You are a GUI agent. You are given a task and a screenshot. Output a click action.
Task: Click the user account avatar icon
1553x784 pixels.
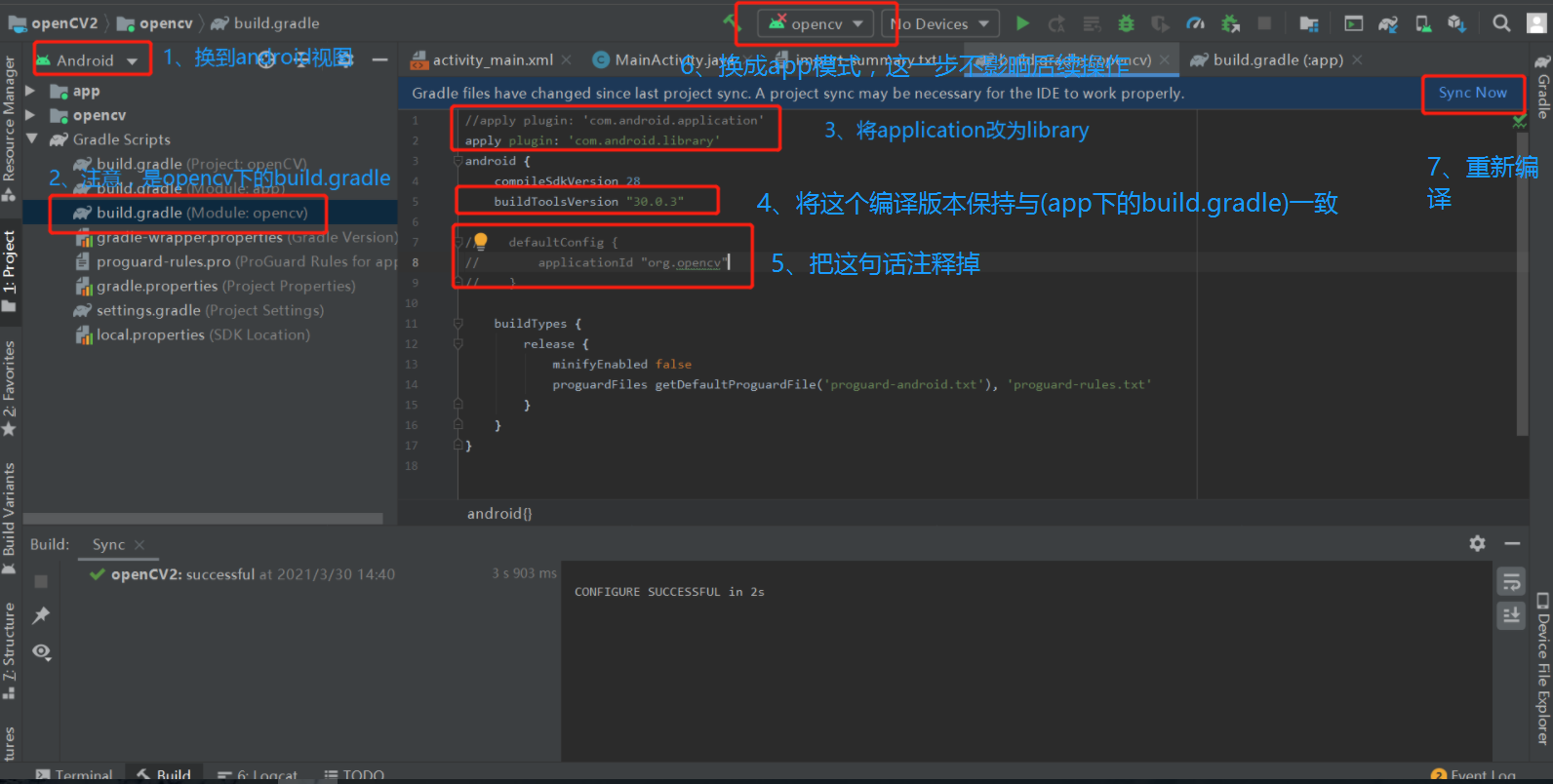tap(1536, 22)
